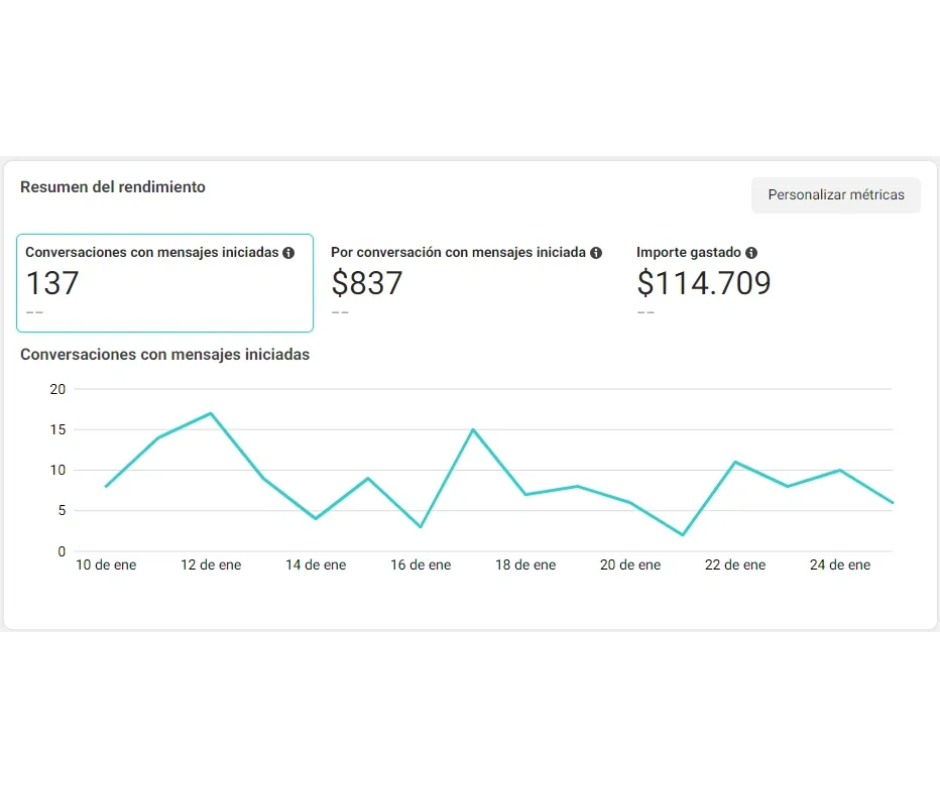Click the info icon beside "Importe gastado"

pos(751,253)
